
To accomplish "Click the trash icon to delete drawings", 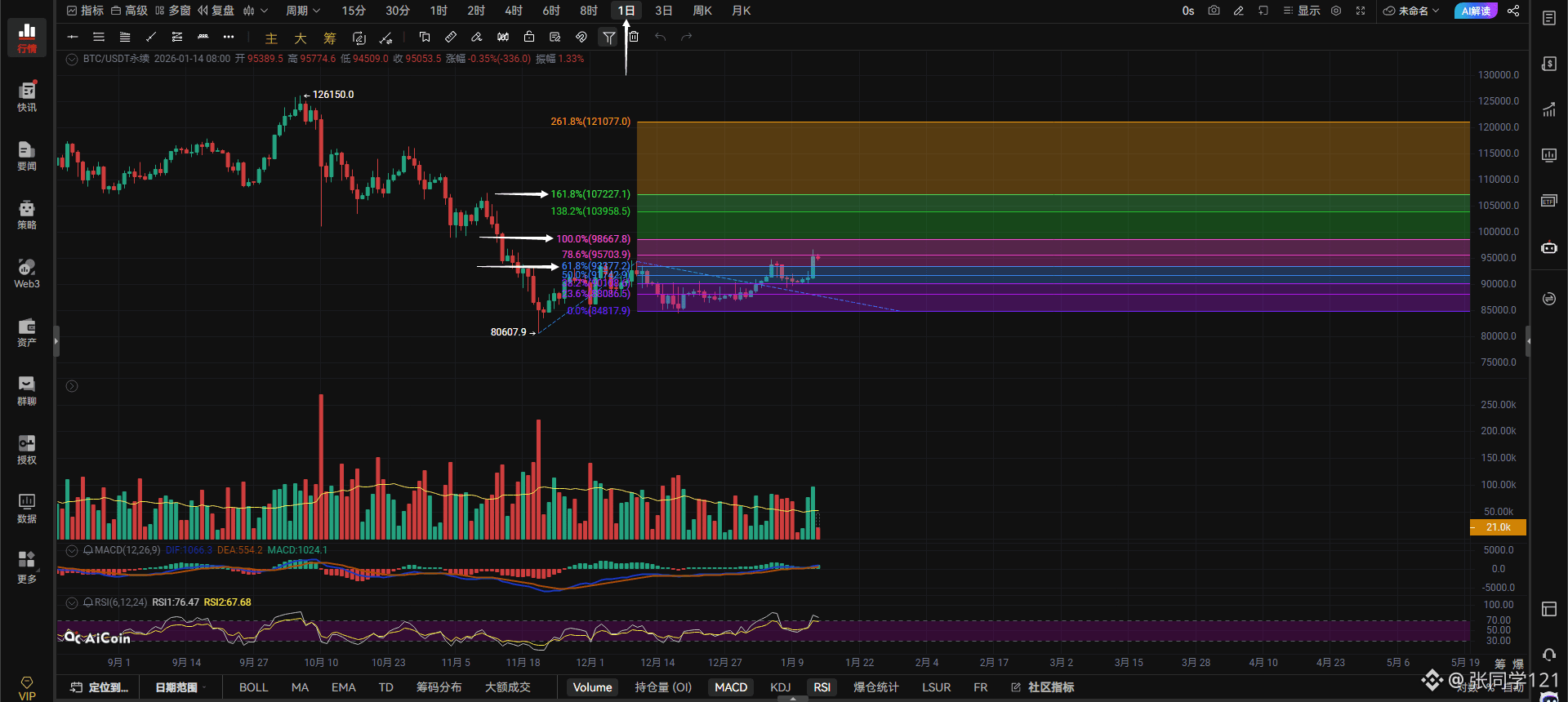I will click(x=634, y=37).
